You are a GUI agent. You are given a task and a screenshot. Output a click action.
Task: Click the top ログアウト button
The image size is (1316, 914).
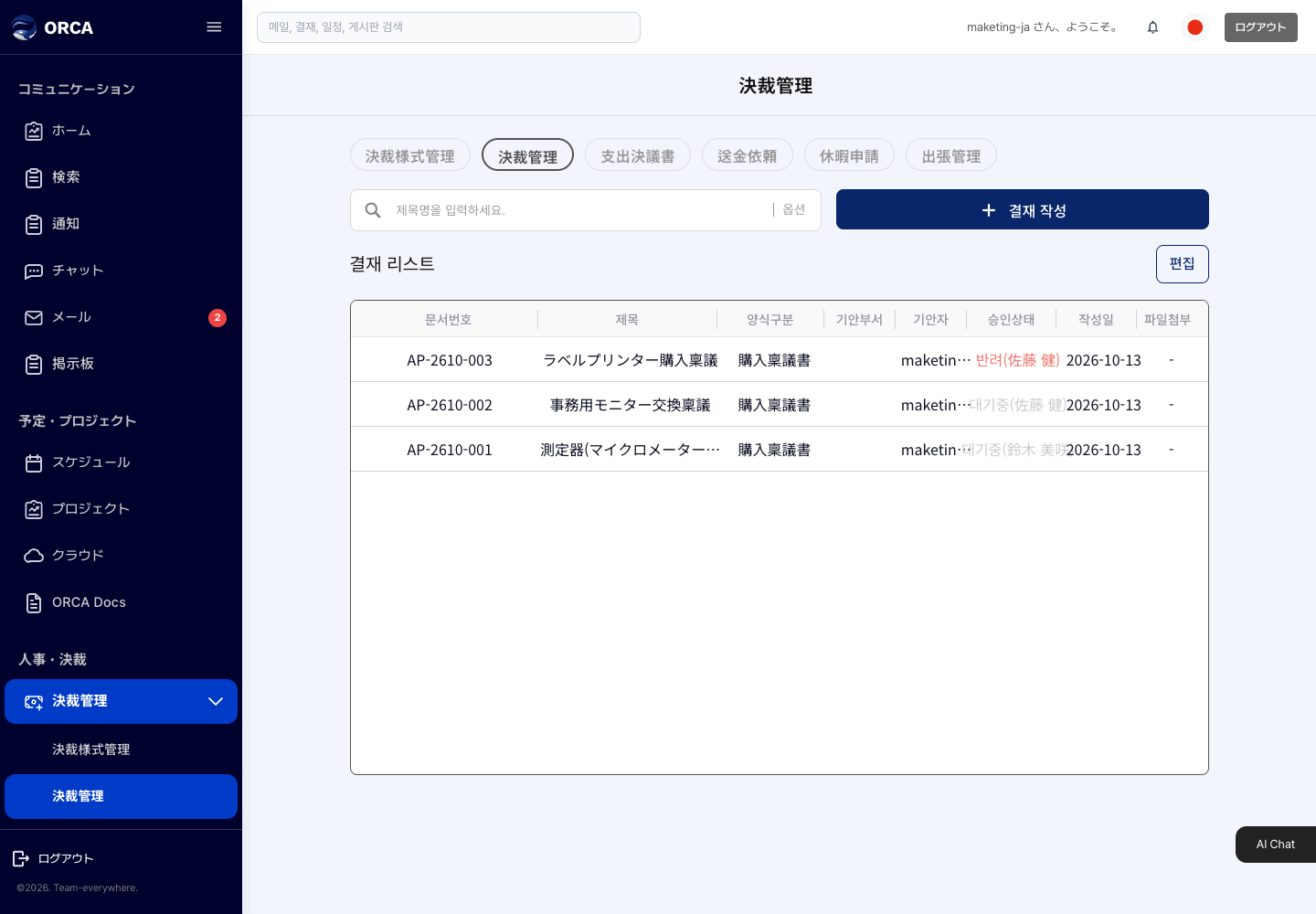1261,27
